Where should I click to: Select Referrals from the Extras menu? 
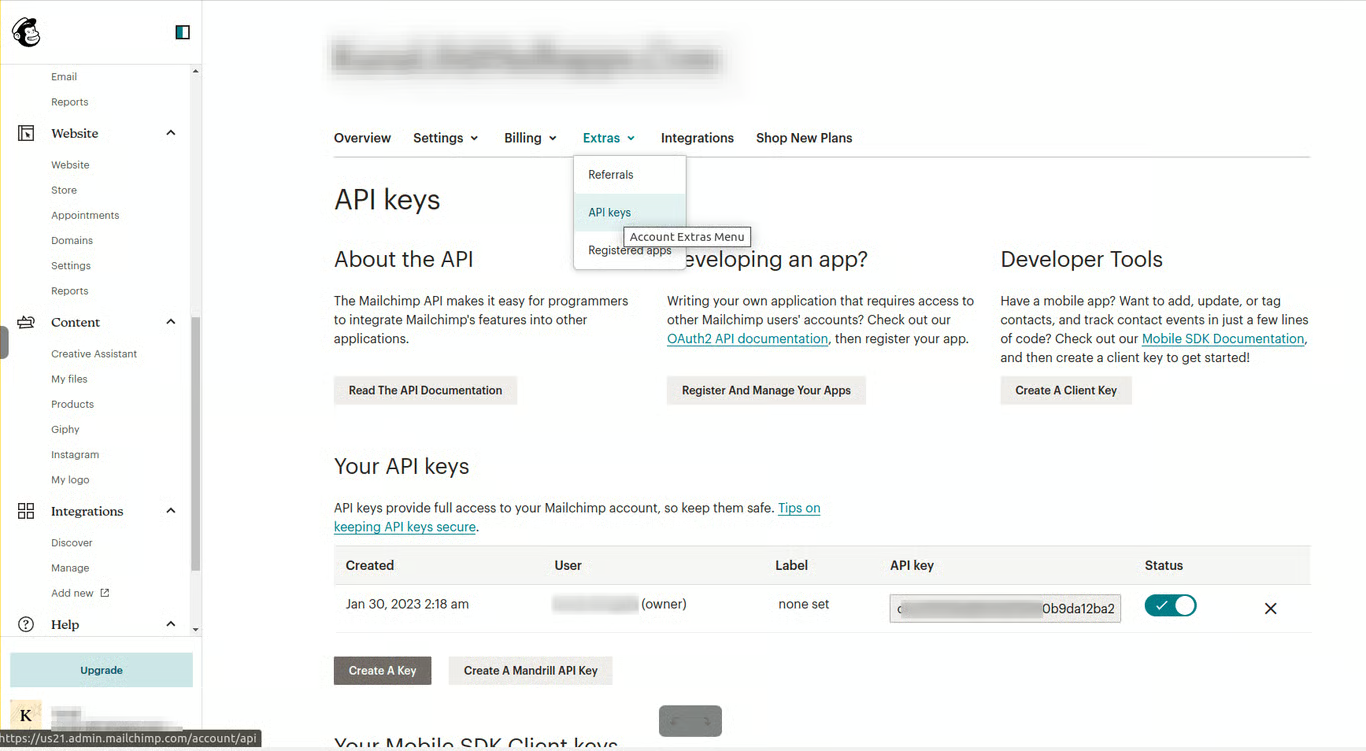[x=630, y=175]
